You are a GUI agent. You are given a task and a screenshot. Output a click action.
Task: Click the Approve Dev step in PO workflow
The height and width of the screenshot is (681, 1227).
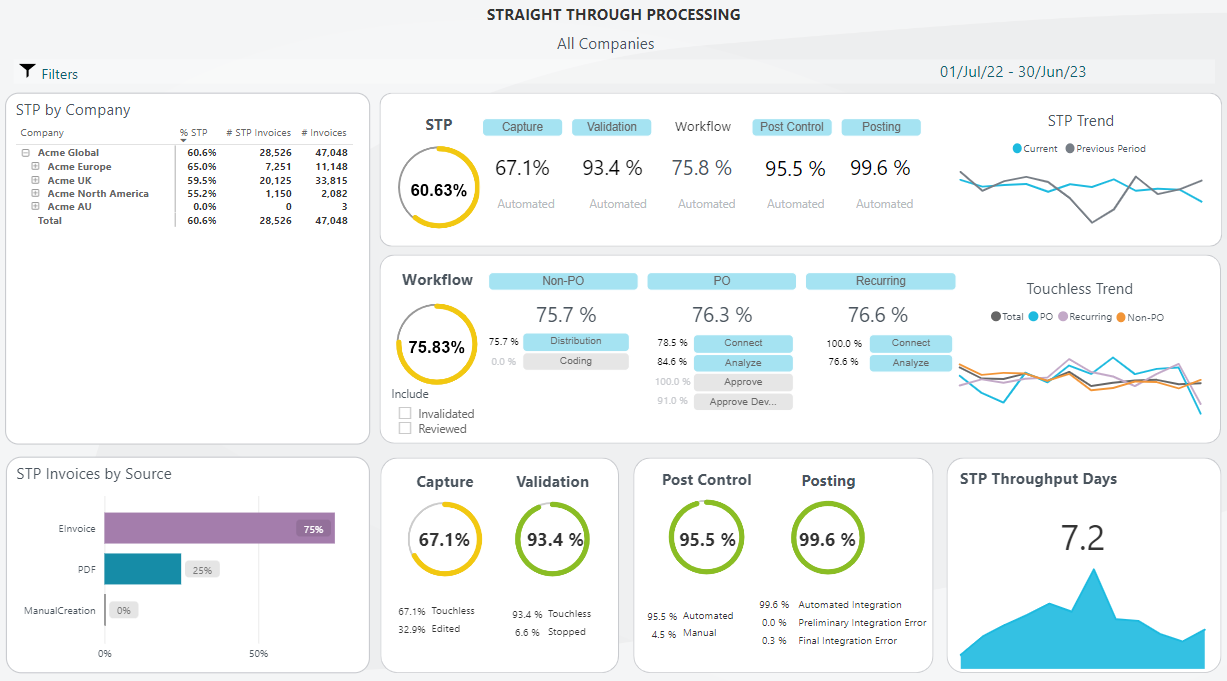743,401
